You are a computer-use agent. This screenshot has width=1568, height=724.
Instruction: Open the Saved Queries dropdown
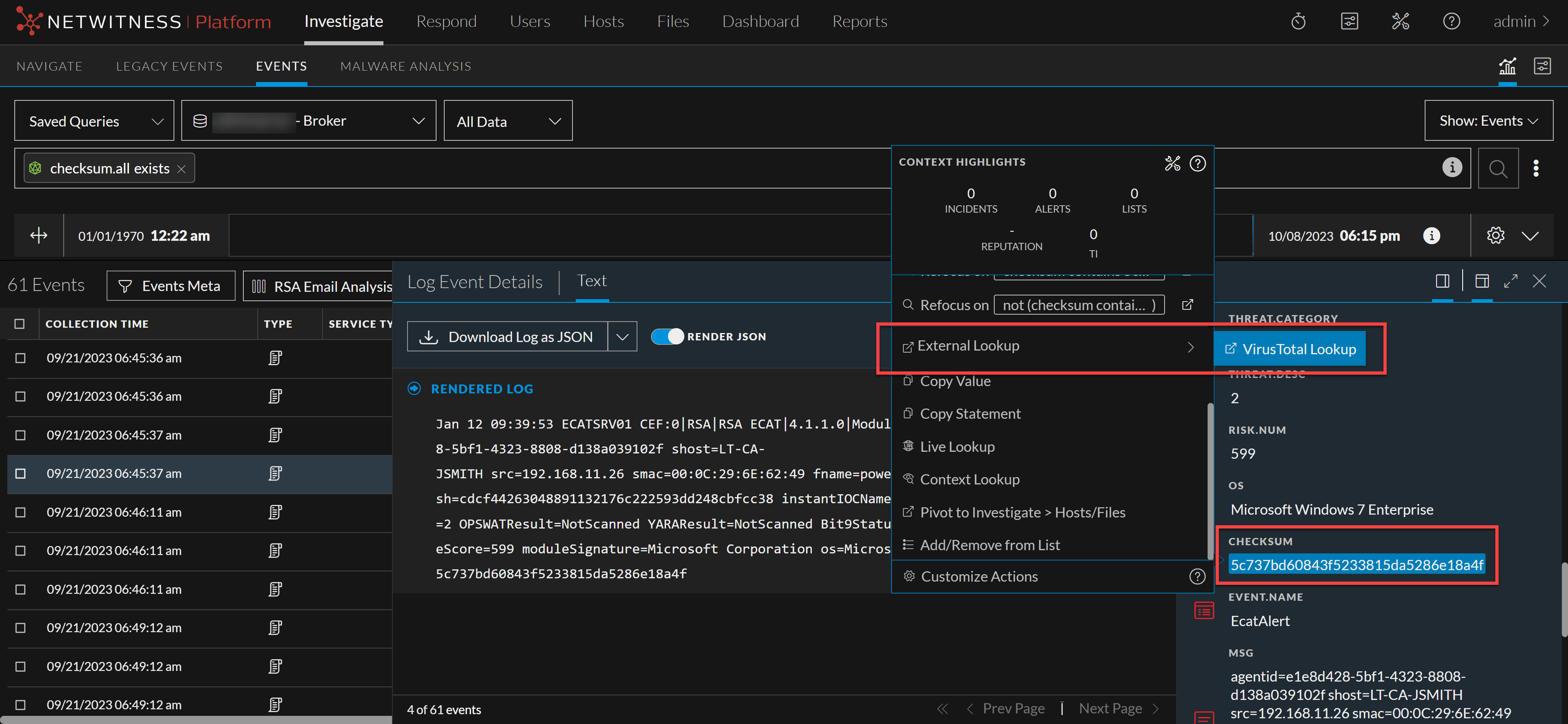coord(94,121)
